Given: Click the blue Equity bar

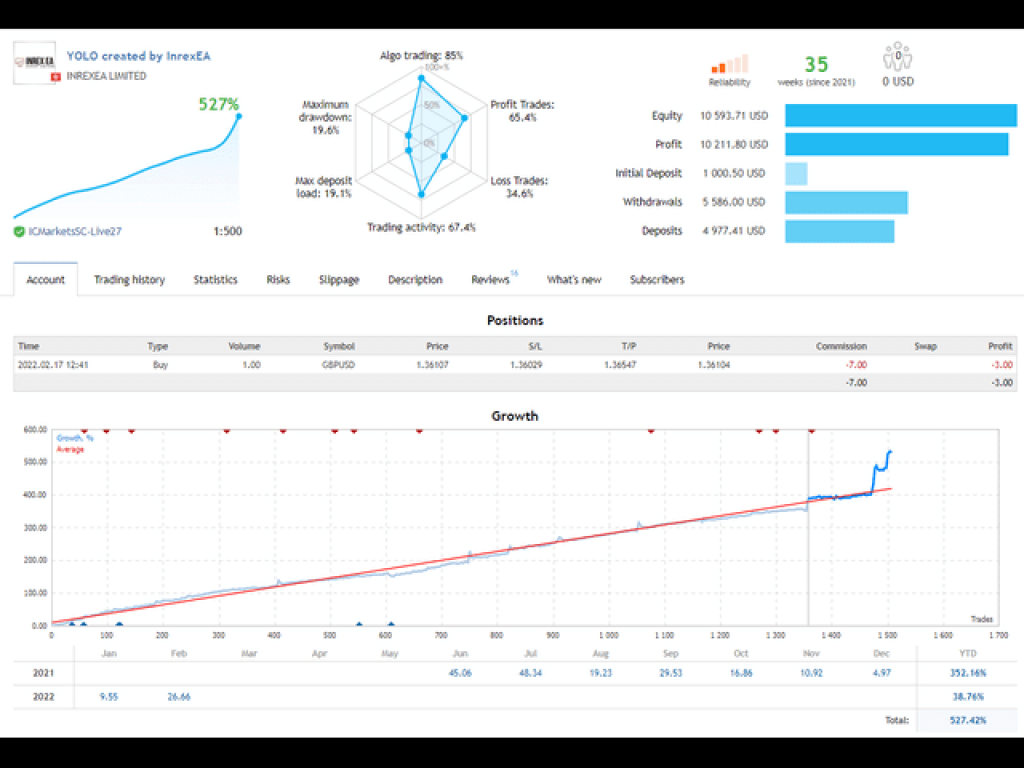Looking at the screenshot, I should tap(900, 116).
